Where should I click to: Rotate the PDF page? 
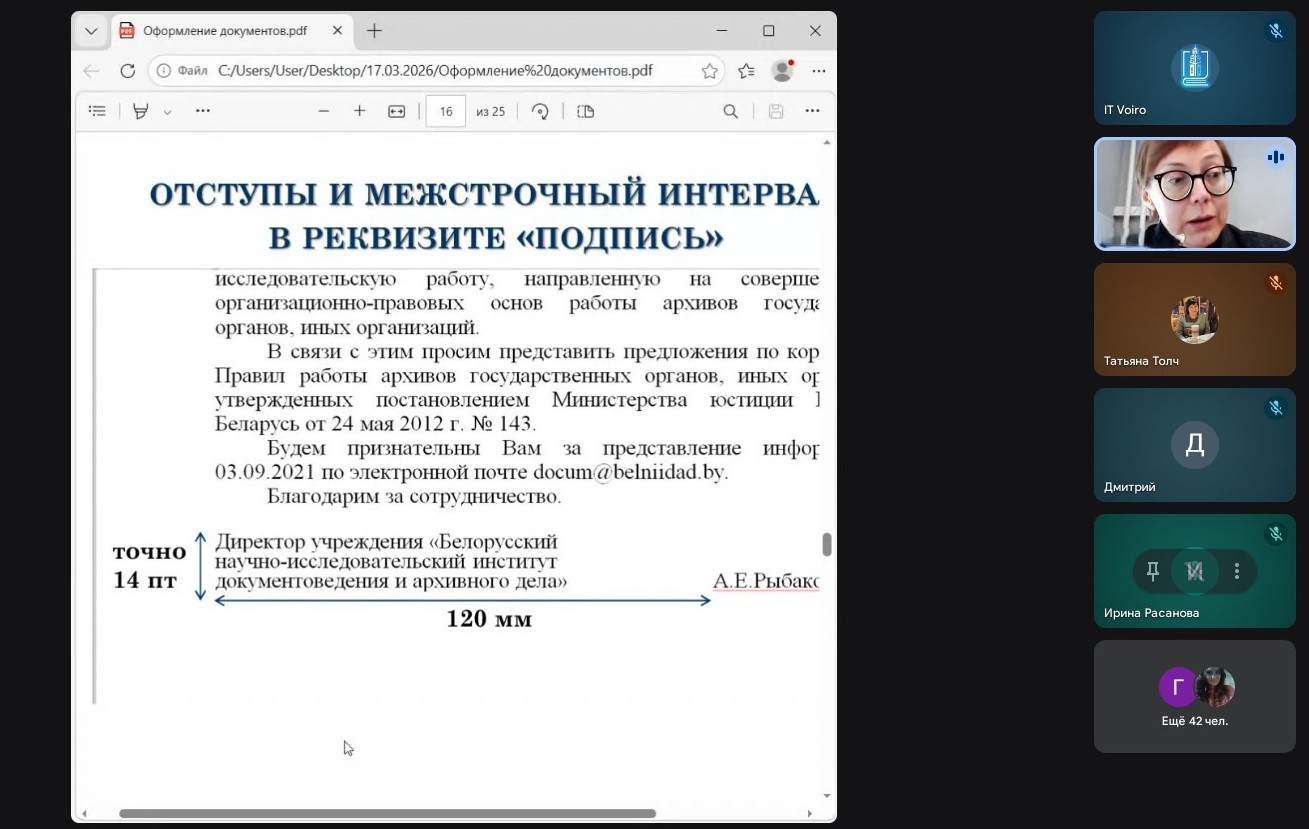coord(540,111)
